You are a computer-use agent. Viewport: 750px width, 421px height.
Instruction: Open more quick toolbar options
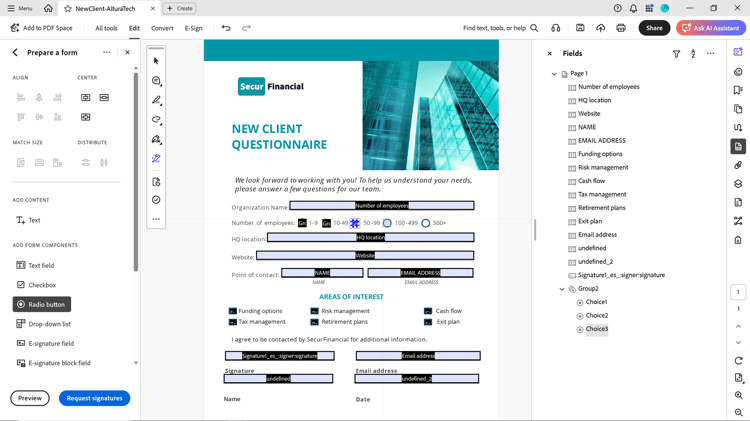pos(156,219)
